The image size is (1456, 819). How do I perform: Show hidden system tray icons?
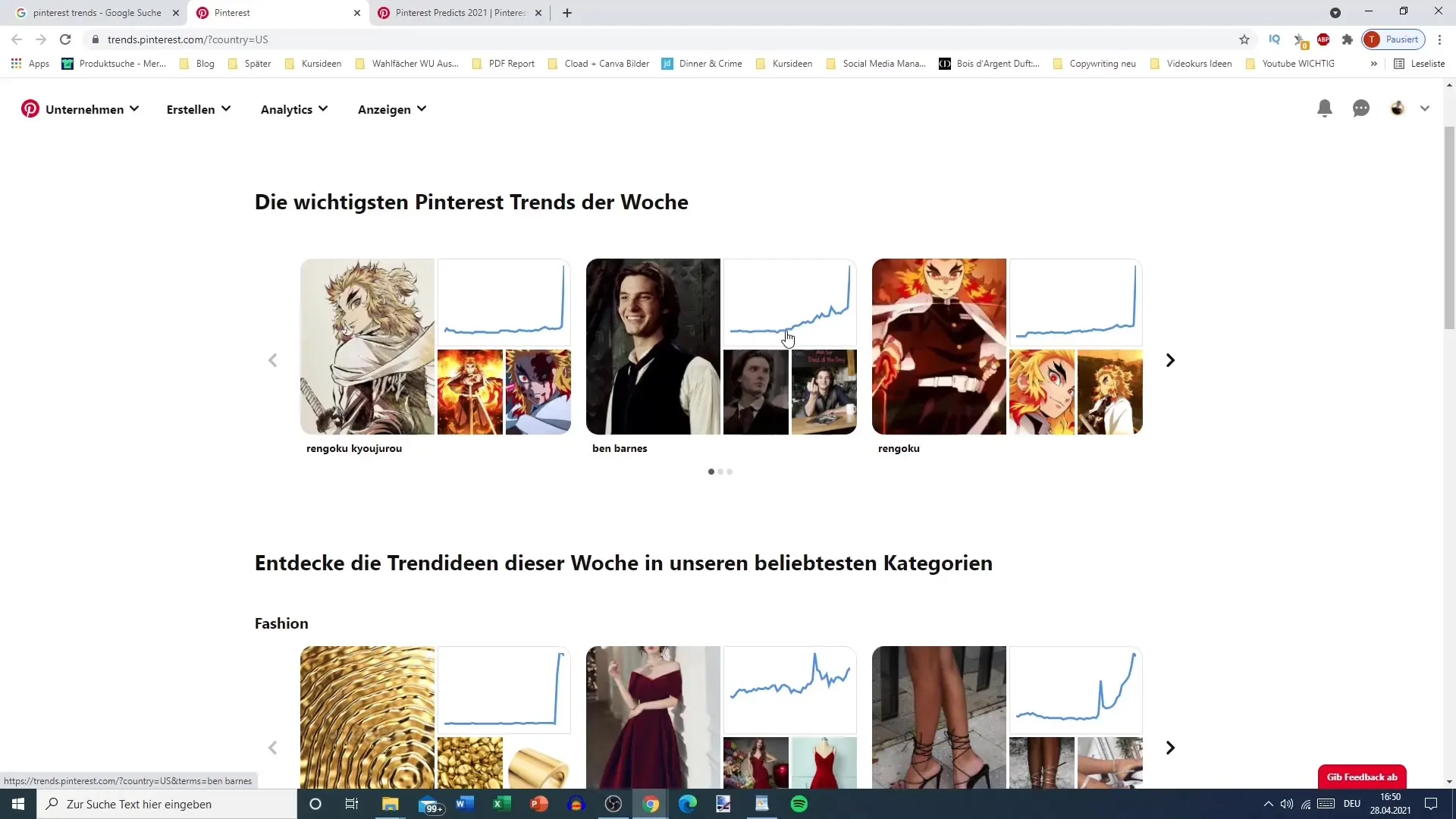(x=1268, y=804)
